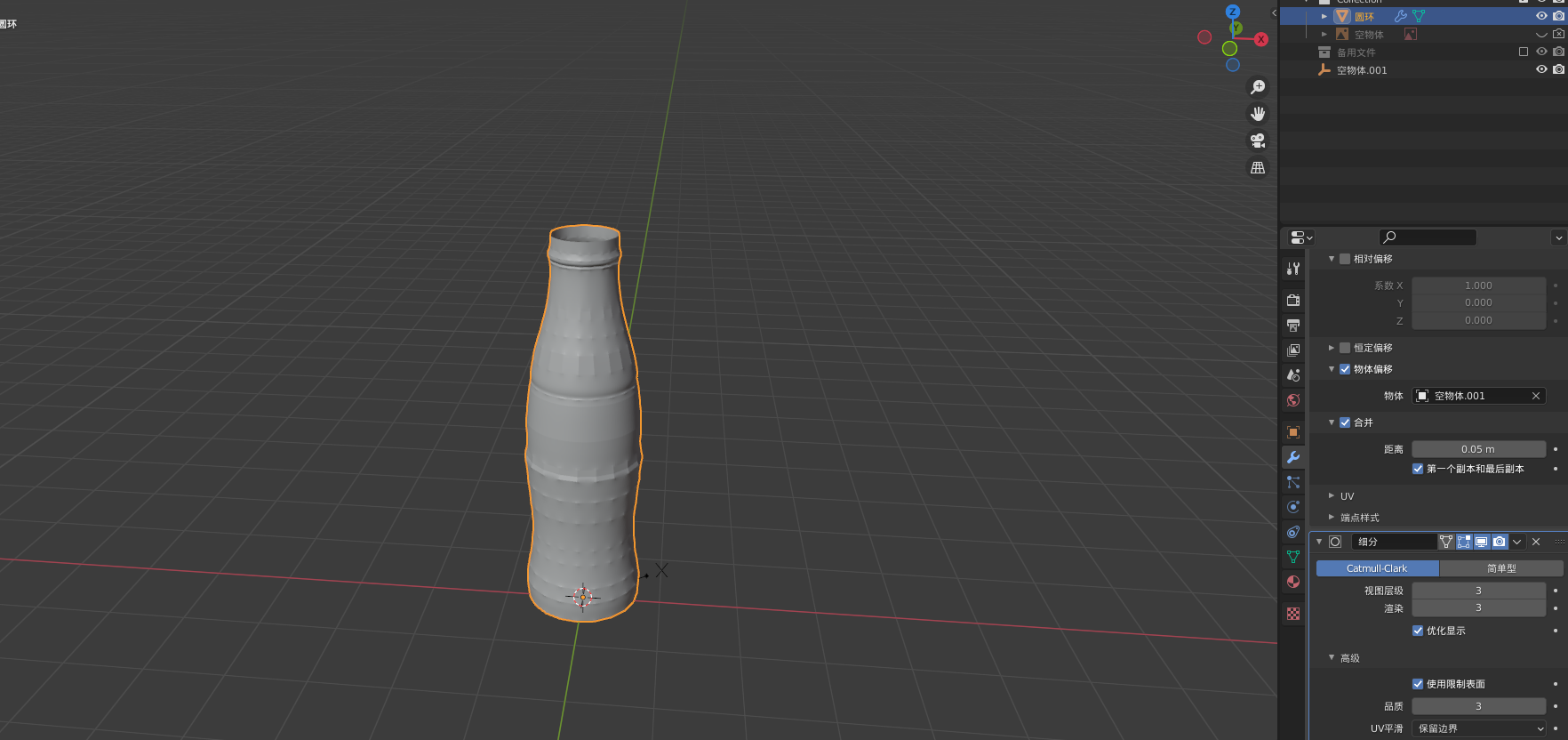
Task: Open the Object Constraints properties tab icon
Action: [1293, 532]
